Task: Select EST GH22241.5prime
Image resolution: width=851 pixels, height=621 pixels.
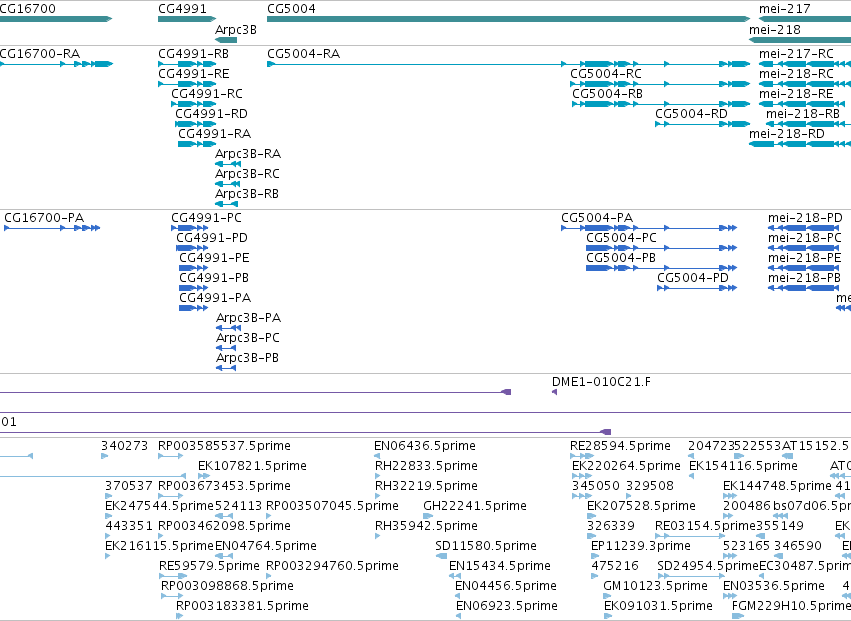Action: pos(475,506)
